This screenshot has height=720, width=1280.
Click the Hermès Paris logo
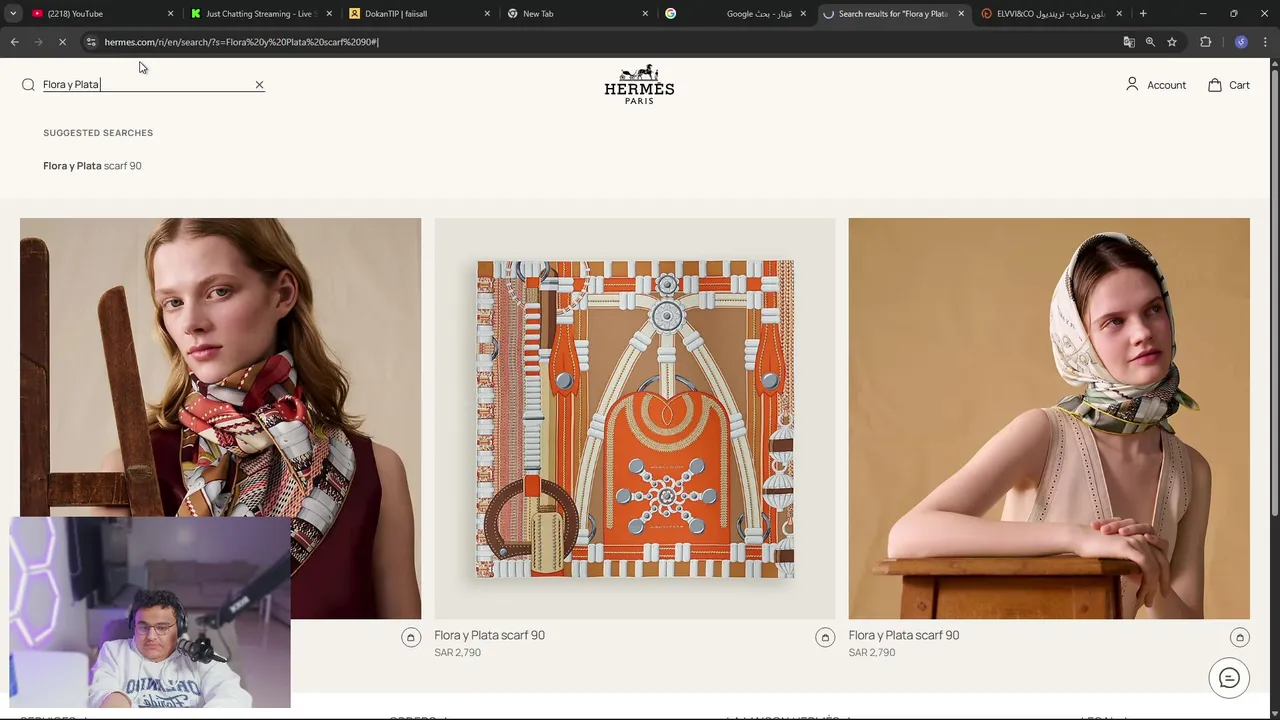click(x=639, y=85)
